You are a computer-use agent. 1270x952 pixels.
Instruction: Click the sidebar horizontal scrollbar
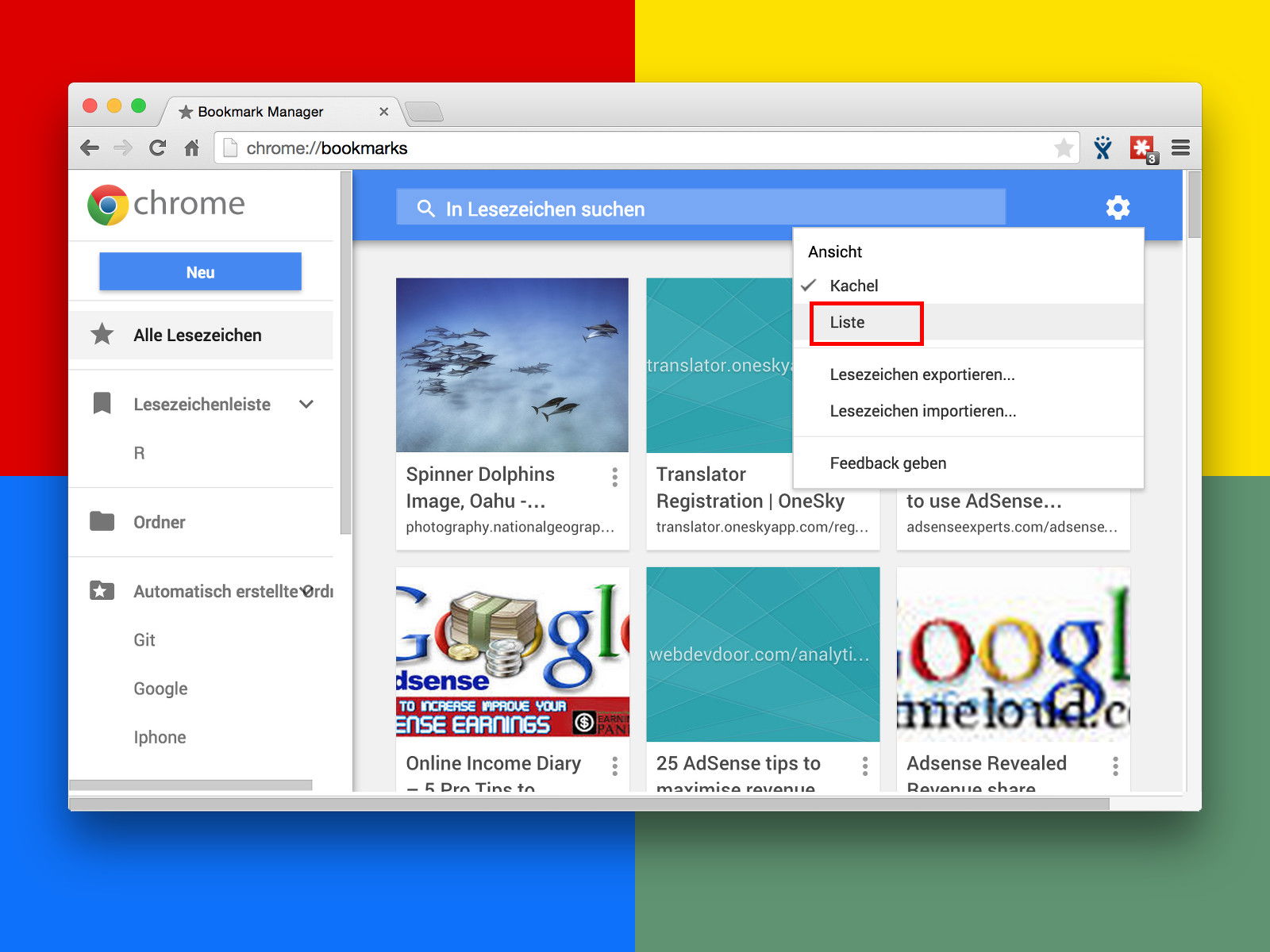pos(190,785)
